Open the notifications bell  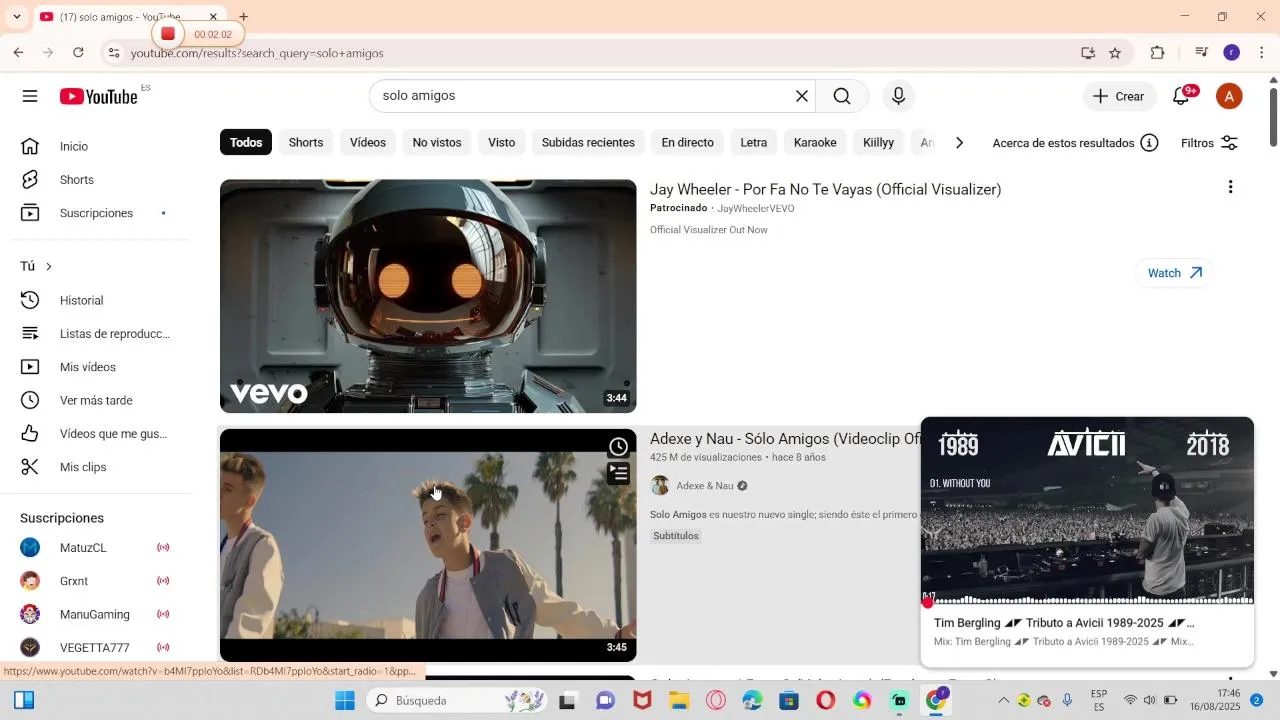[1182, 96]
